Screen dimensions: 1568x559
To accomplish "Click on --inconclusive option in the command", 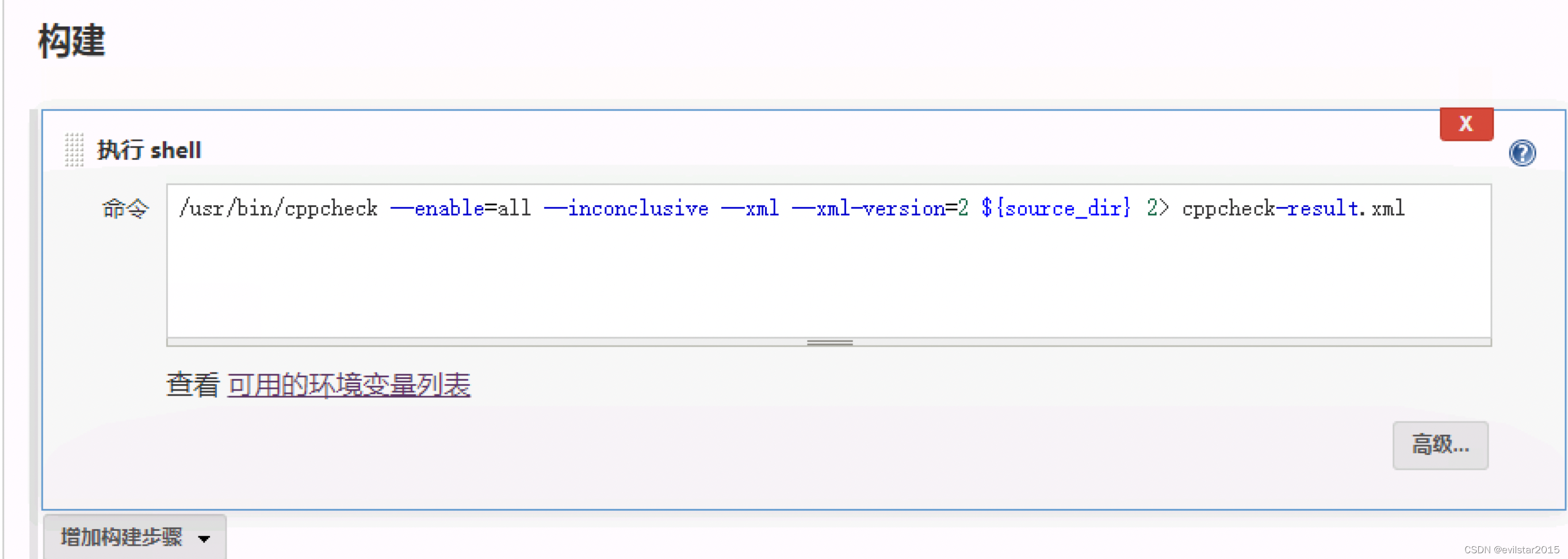I will 626,209.
